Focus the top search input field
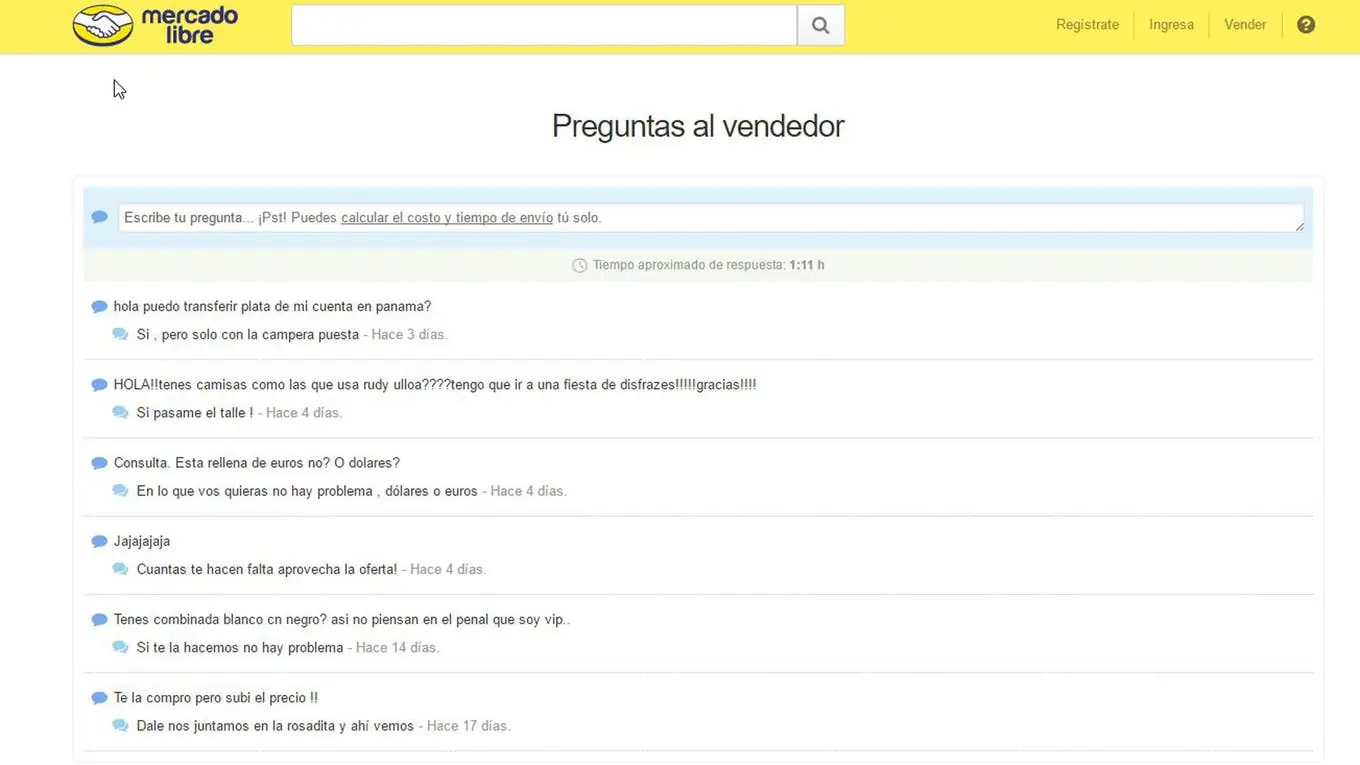1360x765 pixels. tap(544, 25)
